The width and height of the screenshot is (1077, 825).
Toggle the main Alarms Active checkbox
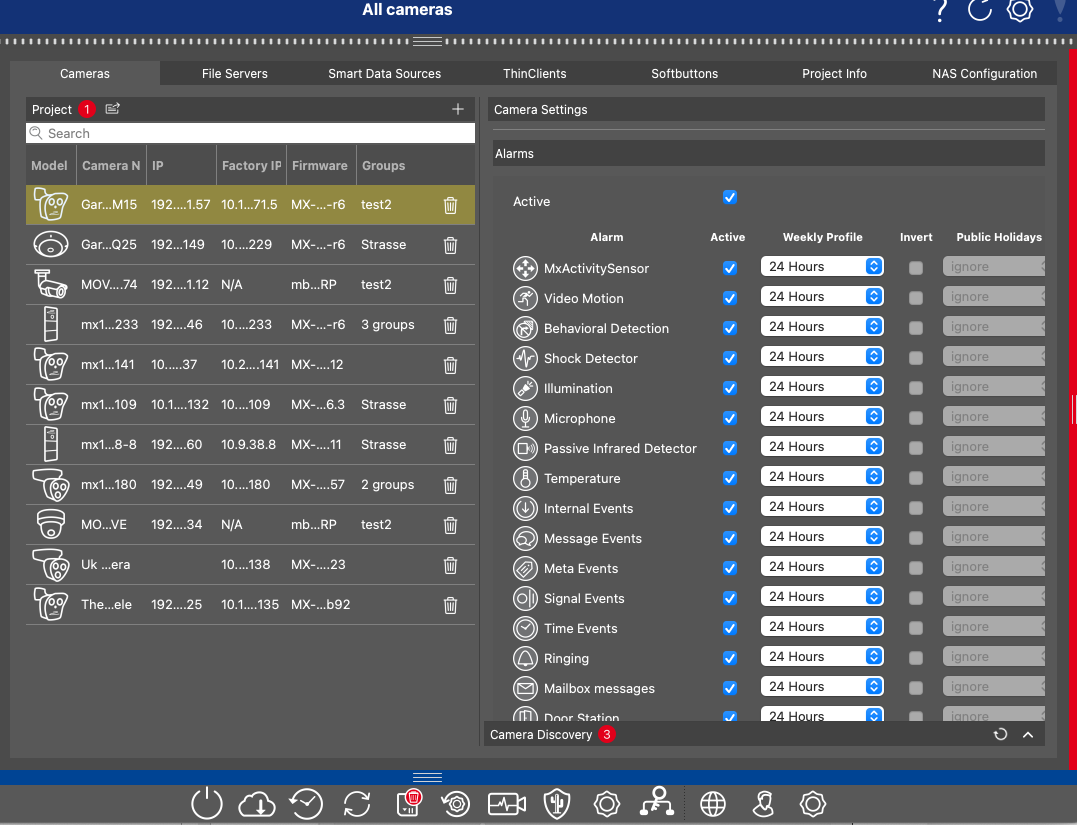tap(730, 197)
